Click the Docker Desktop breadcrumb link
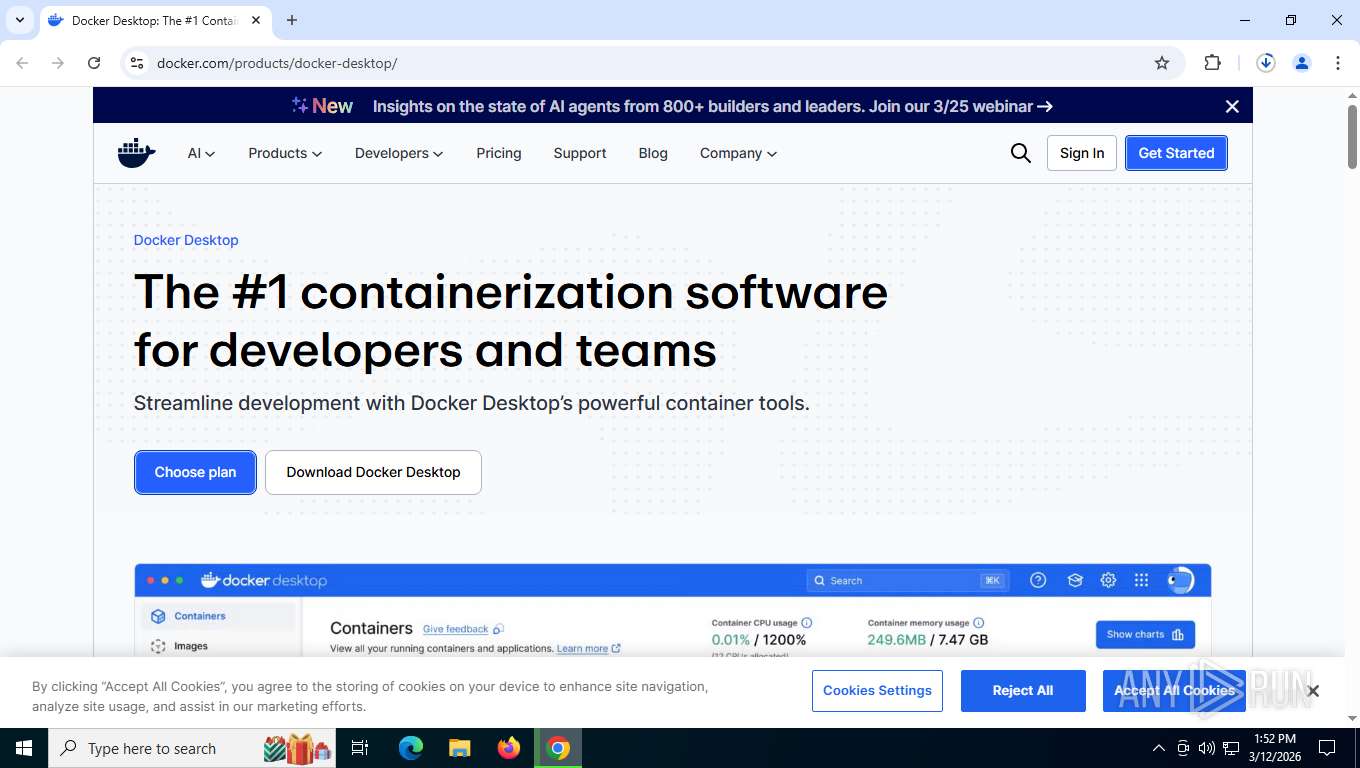 pyautogui.click(x=186, y=240)
